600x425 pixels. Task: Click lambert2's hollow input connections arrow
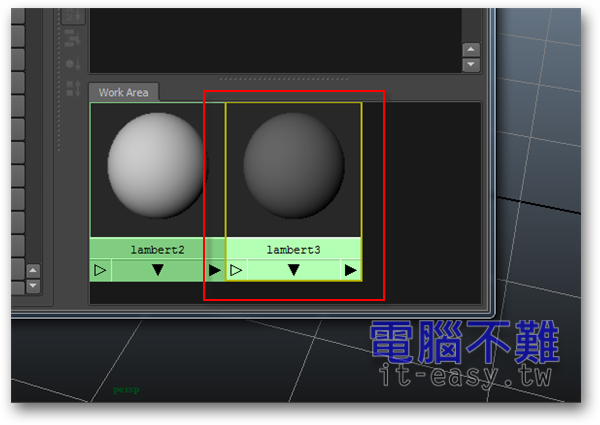99,270
